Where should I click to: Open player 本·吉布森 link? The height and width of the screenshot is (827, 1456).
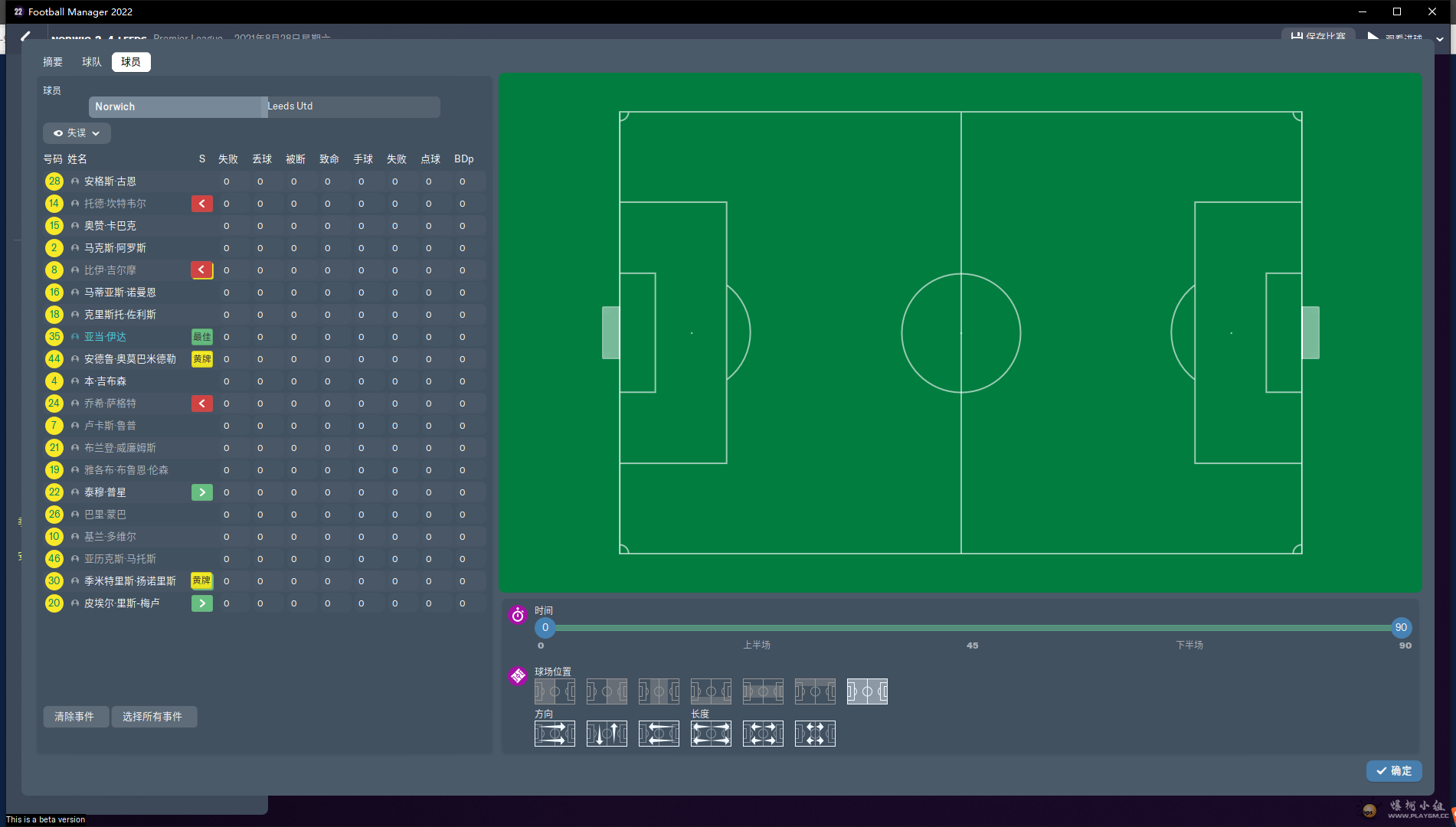click(x=105, y=381)
